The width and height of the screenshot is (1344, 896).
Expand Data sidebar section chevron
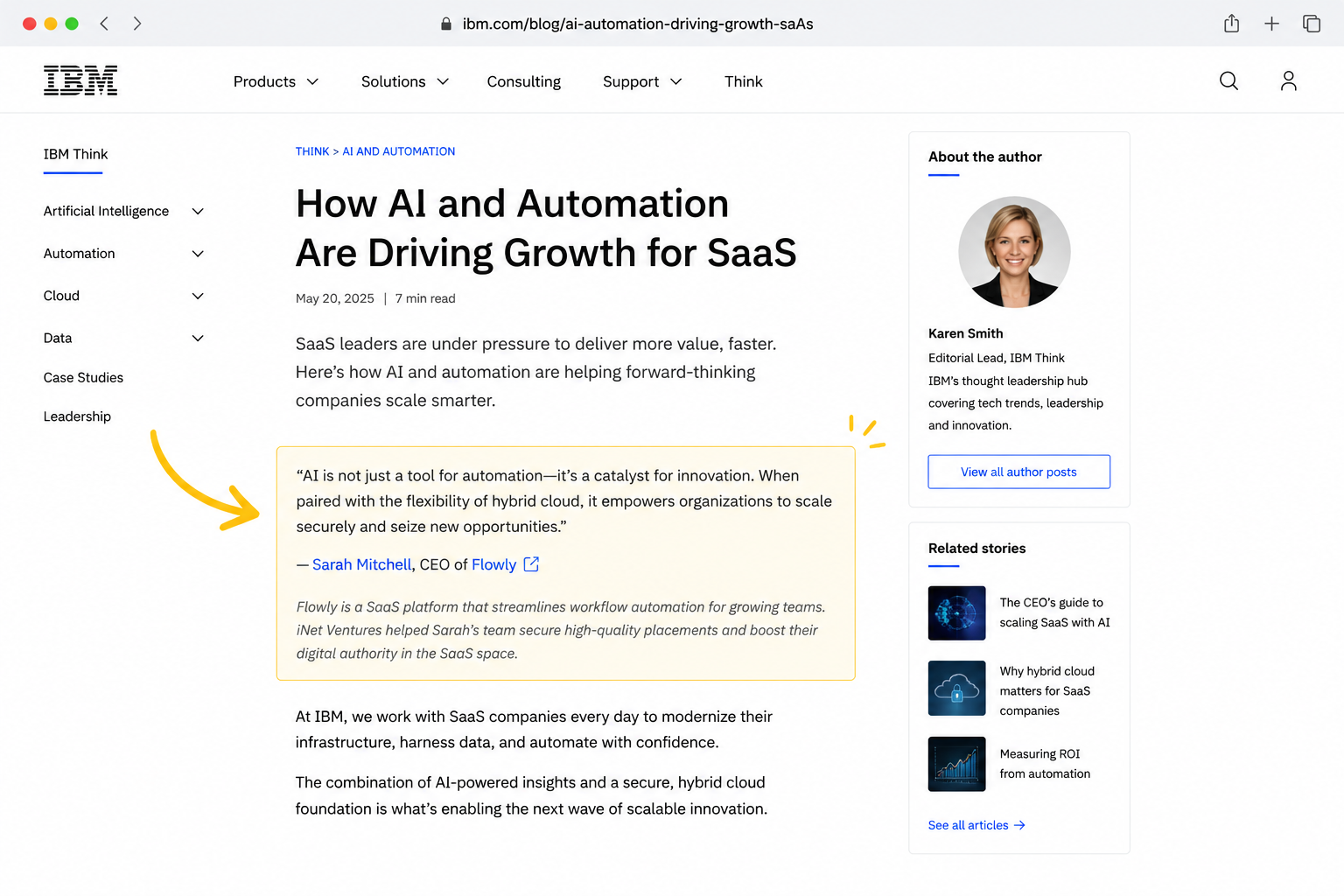tap(198, 338)
